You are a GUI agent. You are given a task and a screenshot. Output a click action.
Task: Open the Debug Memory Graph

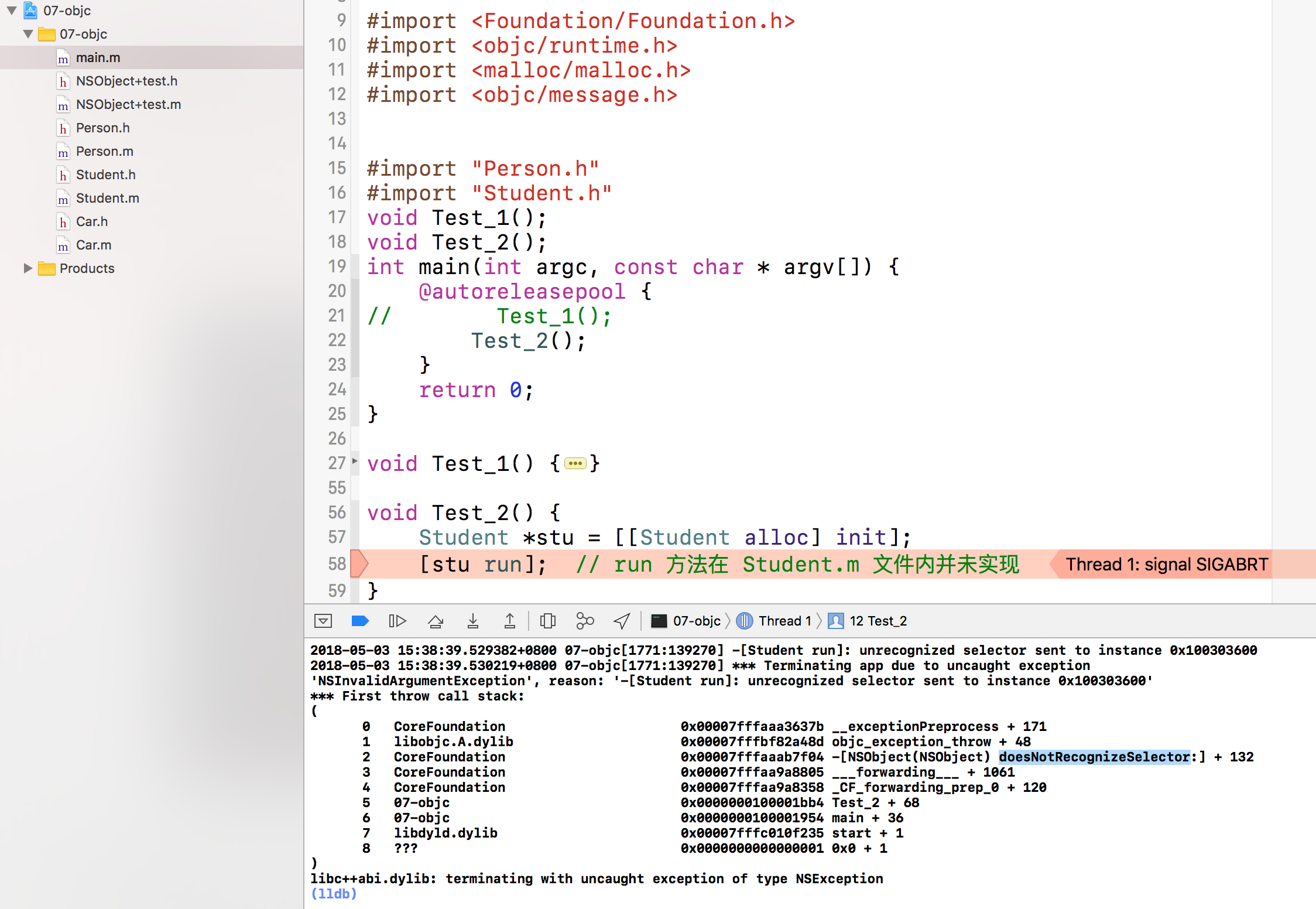(585, 621)
